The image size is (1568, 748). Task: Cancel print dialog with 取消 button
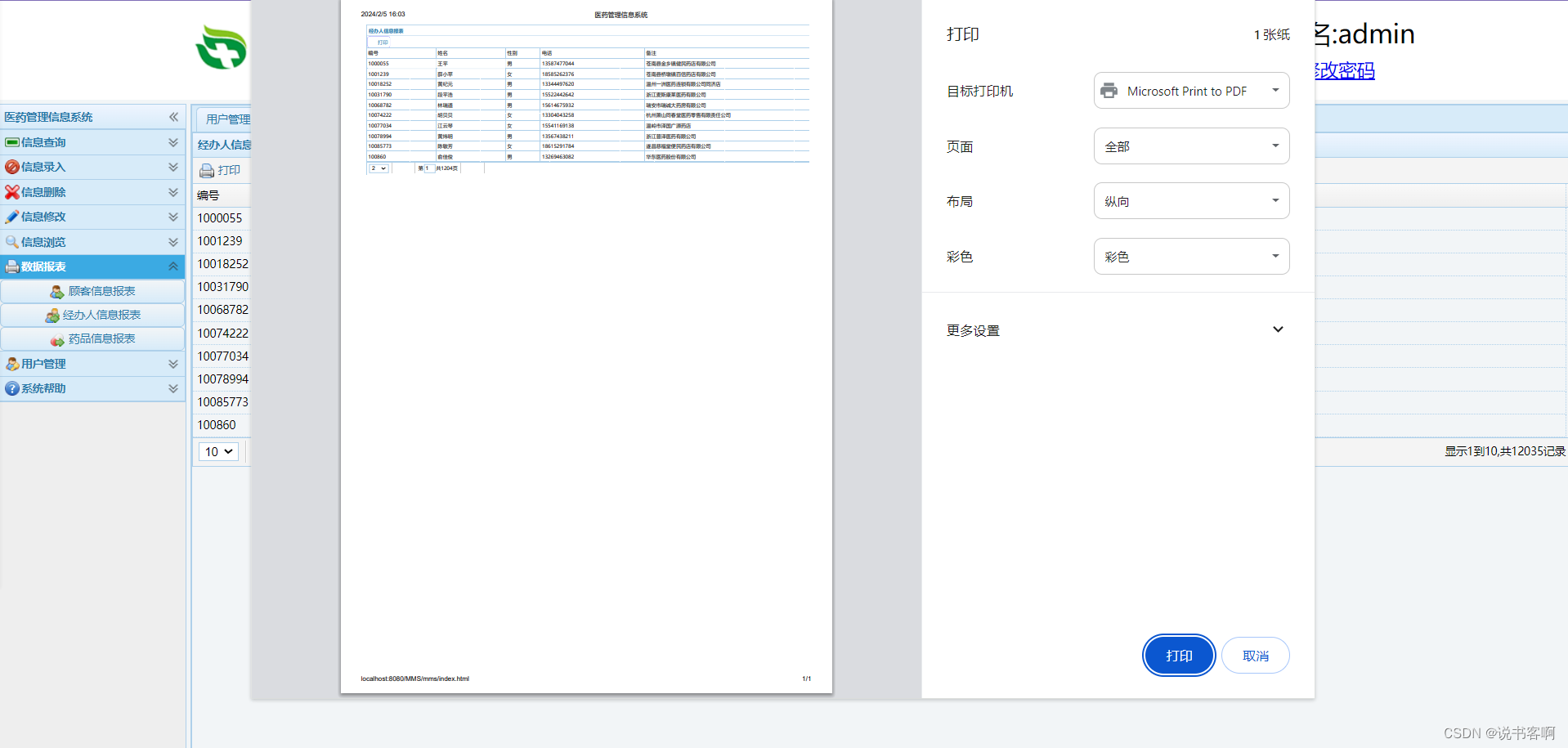tap(1256, 656)
